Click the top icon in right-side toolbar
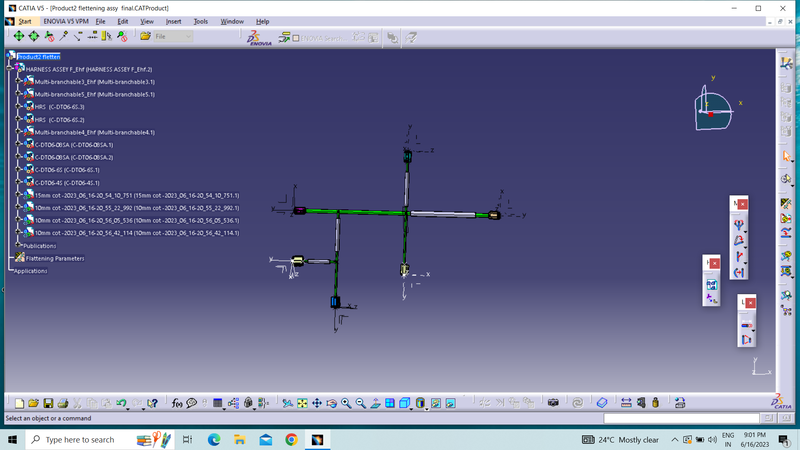 tap(786, 63)
